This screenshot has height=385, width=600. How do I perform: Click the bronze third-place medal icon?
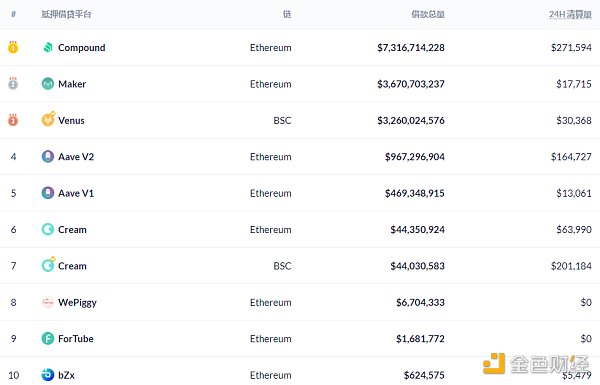(x=13, y=120)
